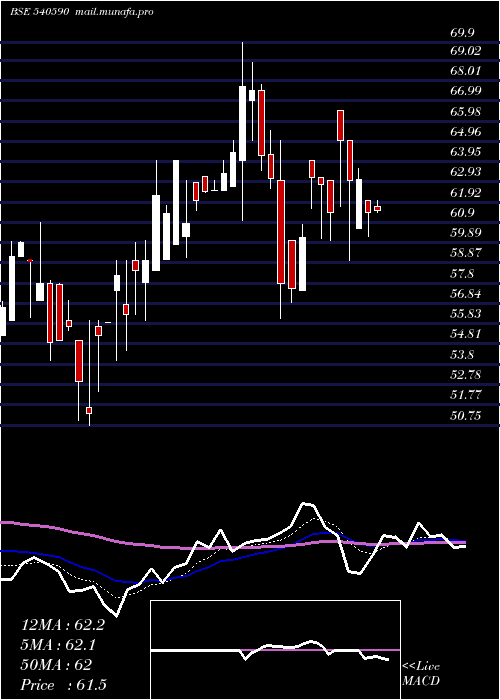The image size is (500, 700).
Task: Click the 51.77 price axis label
Action: click(466, 395)
